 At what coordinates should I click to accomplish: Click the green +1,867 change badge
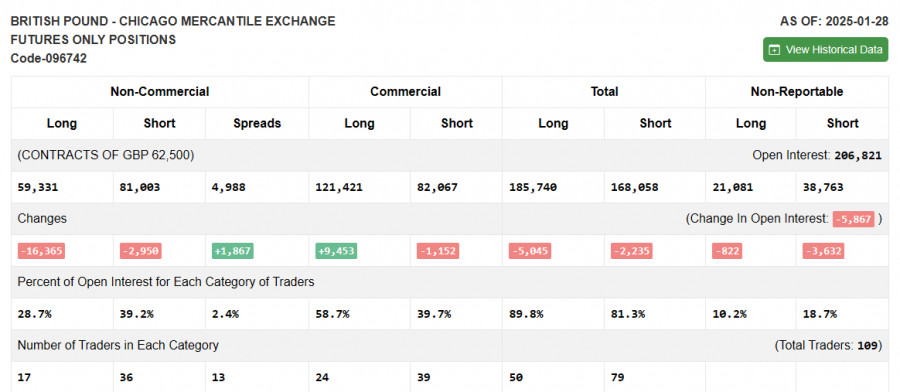[232, 251]
